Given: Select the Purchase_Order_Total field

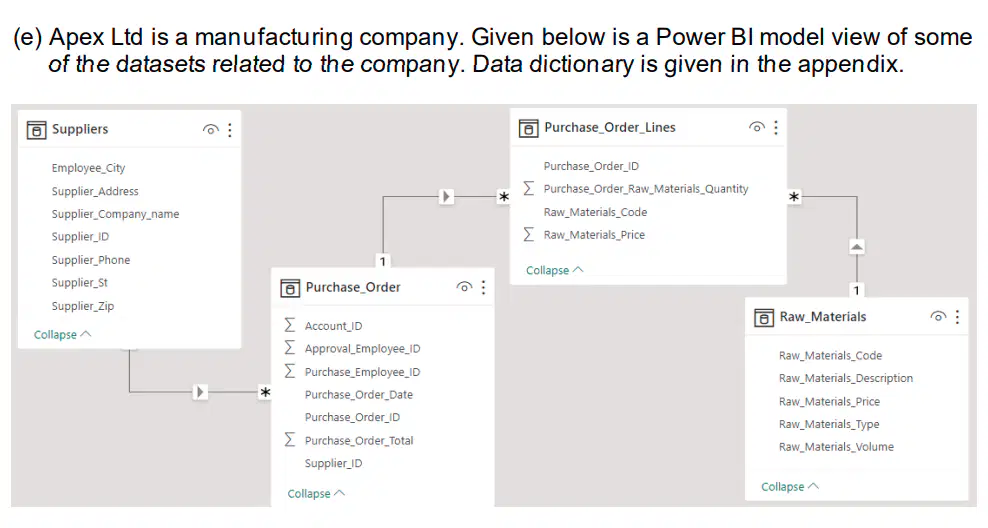Looking at the screenshot, I should point(359,440).
